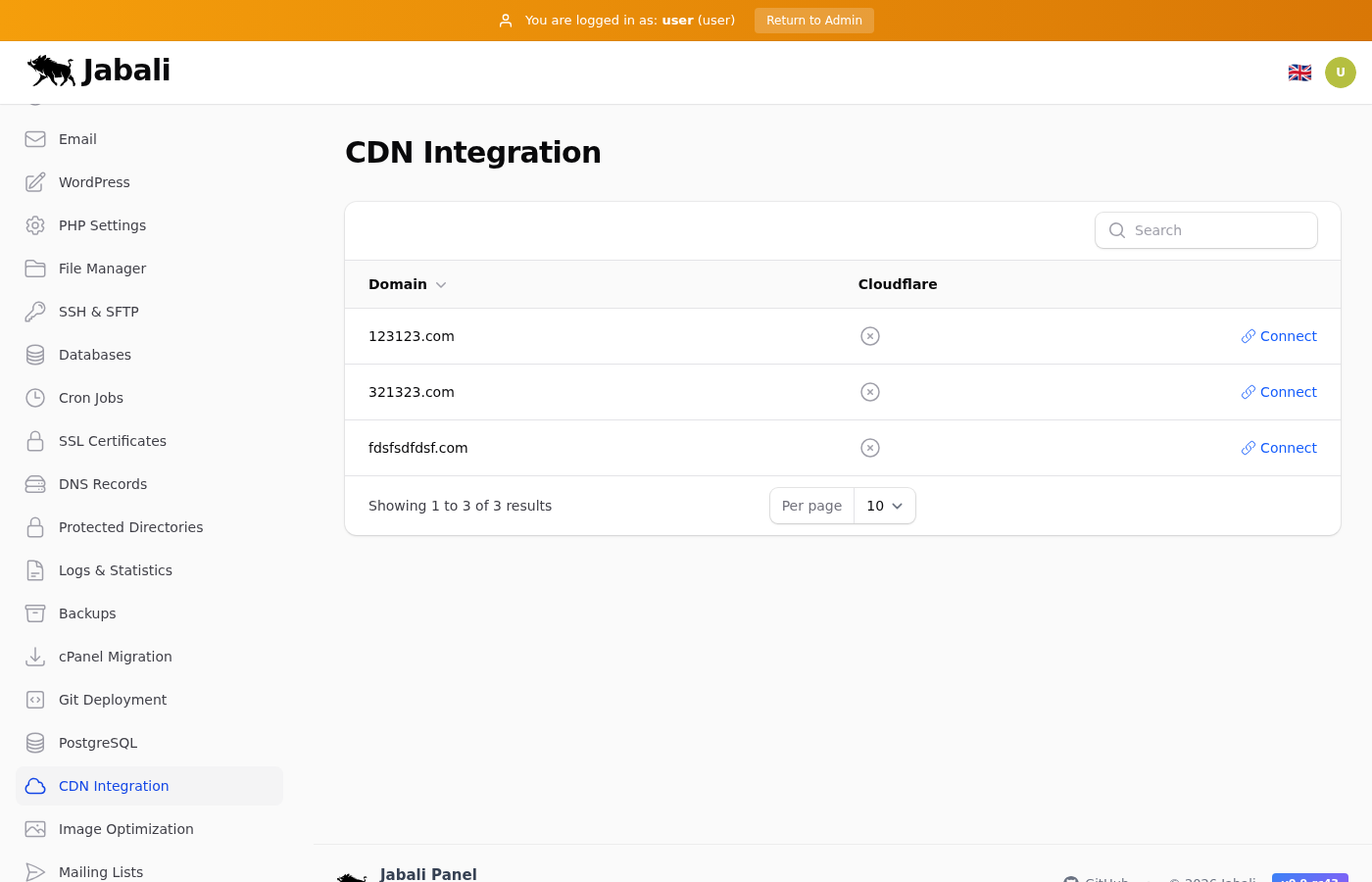Image resolution: width=1372 pixels, height=882 pixels.
Task: Click the Cron Jobs clock icon
Action: (35, 398)
